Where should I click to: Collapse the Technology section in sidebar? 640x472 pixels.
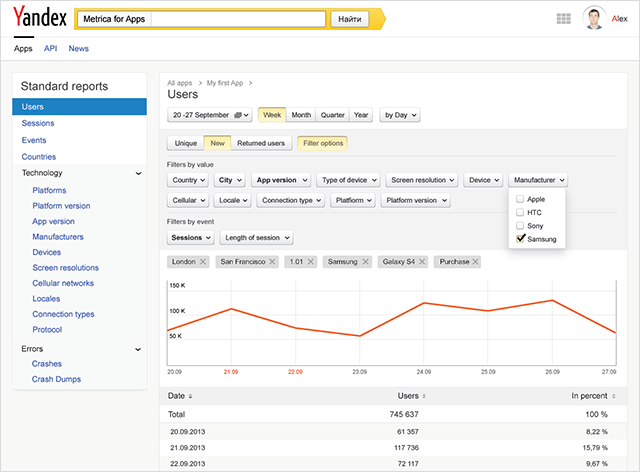tap(139, 173)
